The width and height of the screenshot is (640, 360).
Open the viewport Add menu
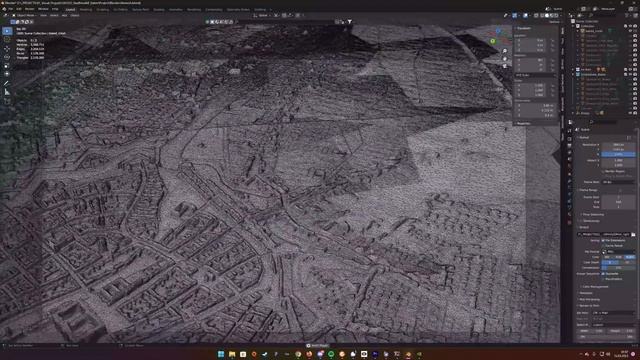pos(64,16)
